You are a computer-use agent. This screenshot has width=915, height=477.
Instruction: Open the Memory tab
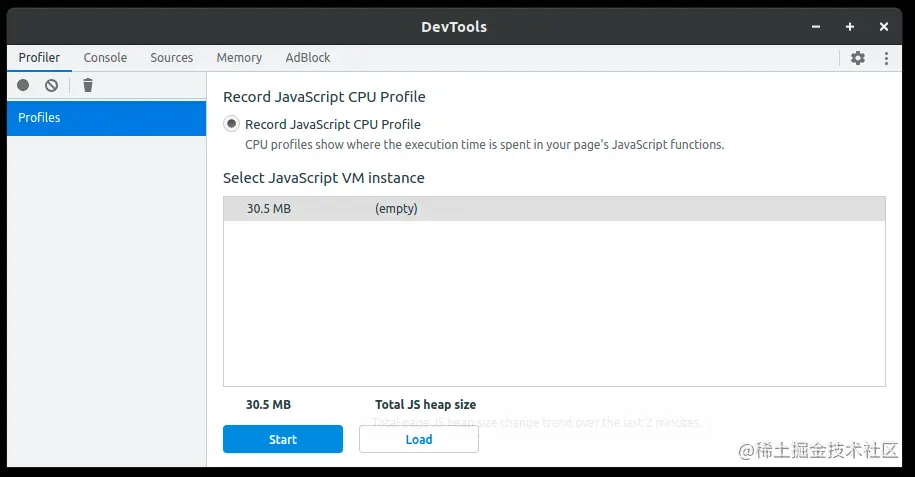239,58
